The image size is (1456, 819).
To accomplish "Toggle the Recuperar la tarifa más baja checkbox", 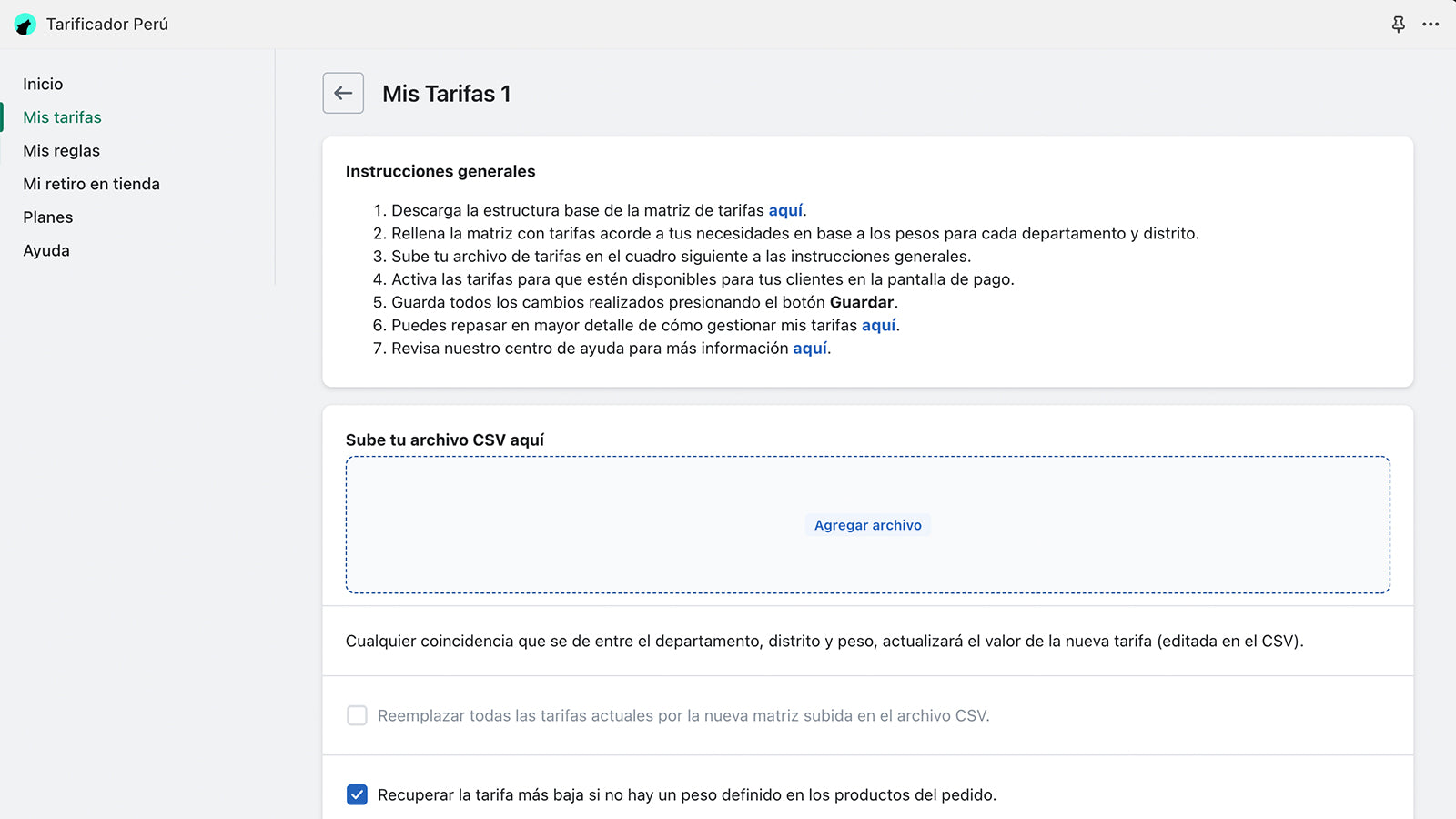I will click(x=357, y=794).
